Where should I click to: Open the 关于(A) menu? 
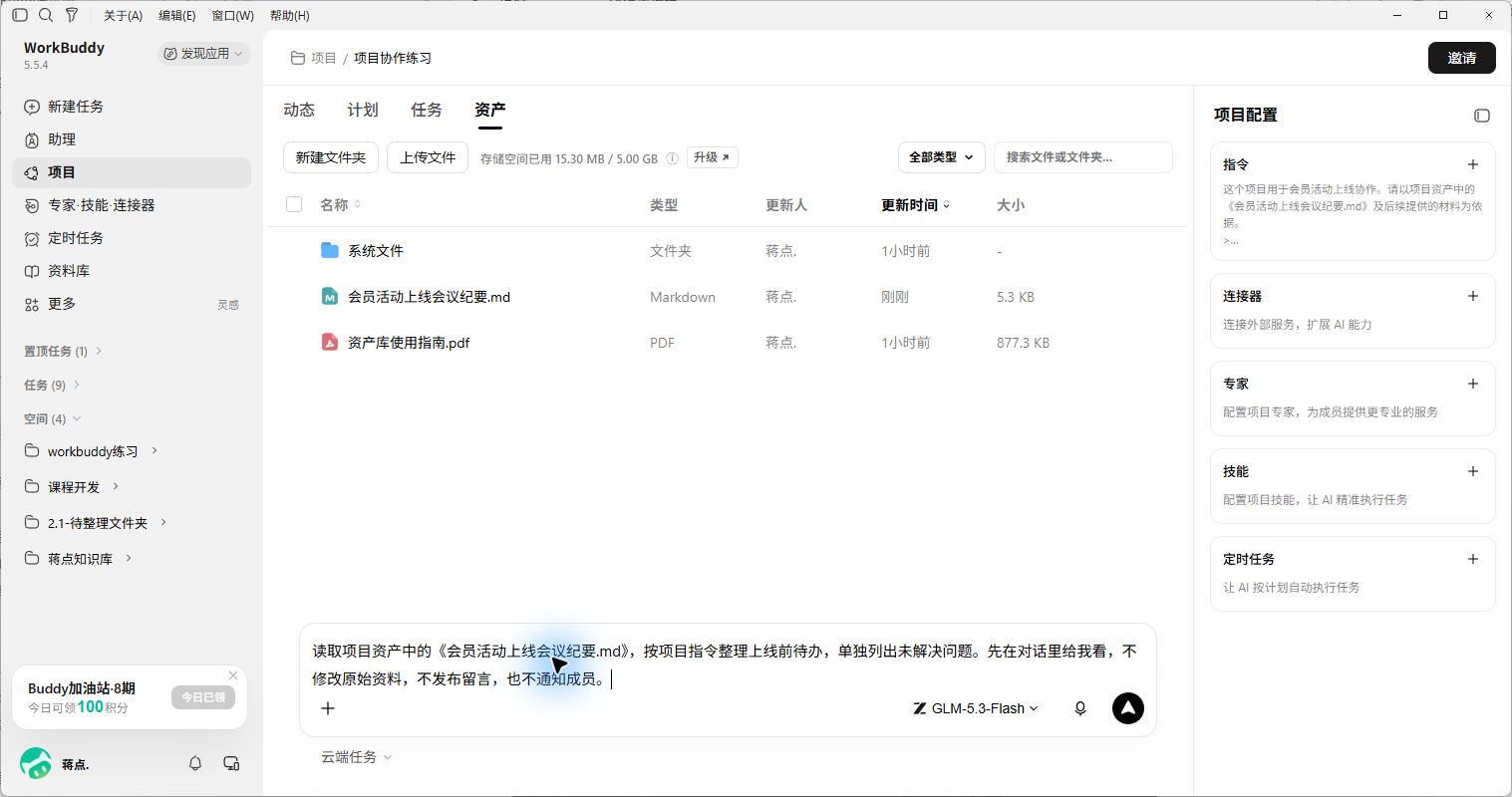pos(124,16)
